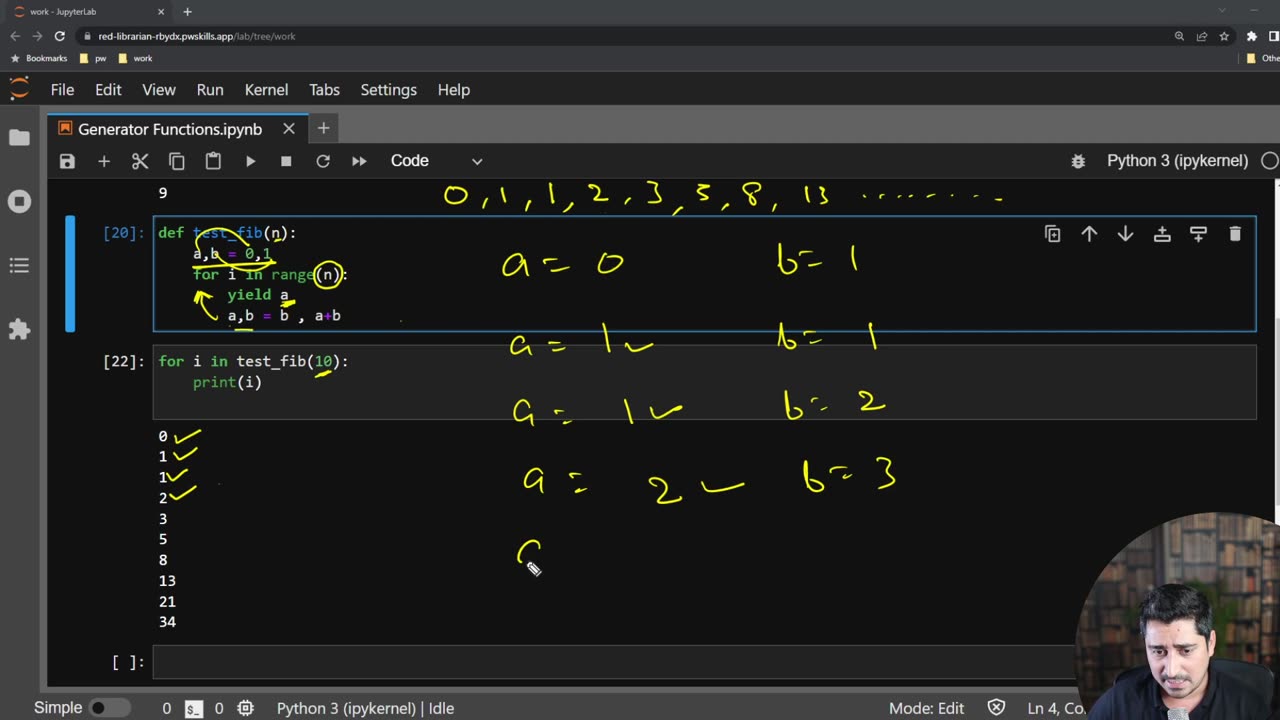Open the Bookmarks bookmark folder

coord(39,58)
